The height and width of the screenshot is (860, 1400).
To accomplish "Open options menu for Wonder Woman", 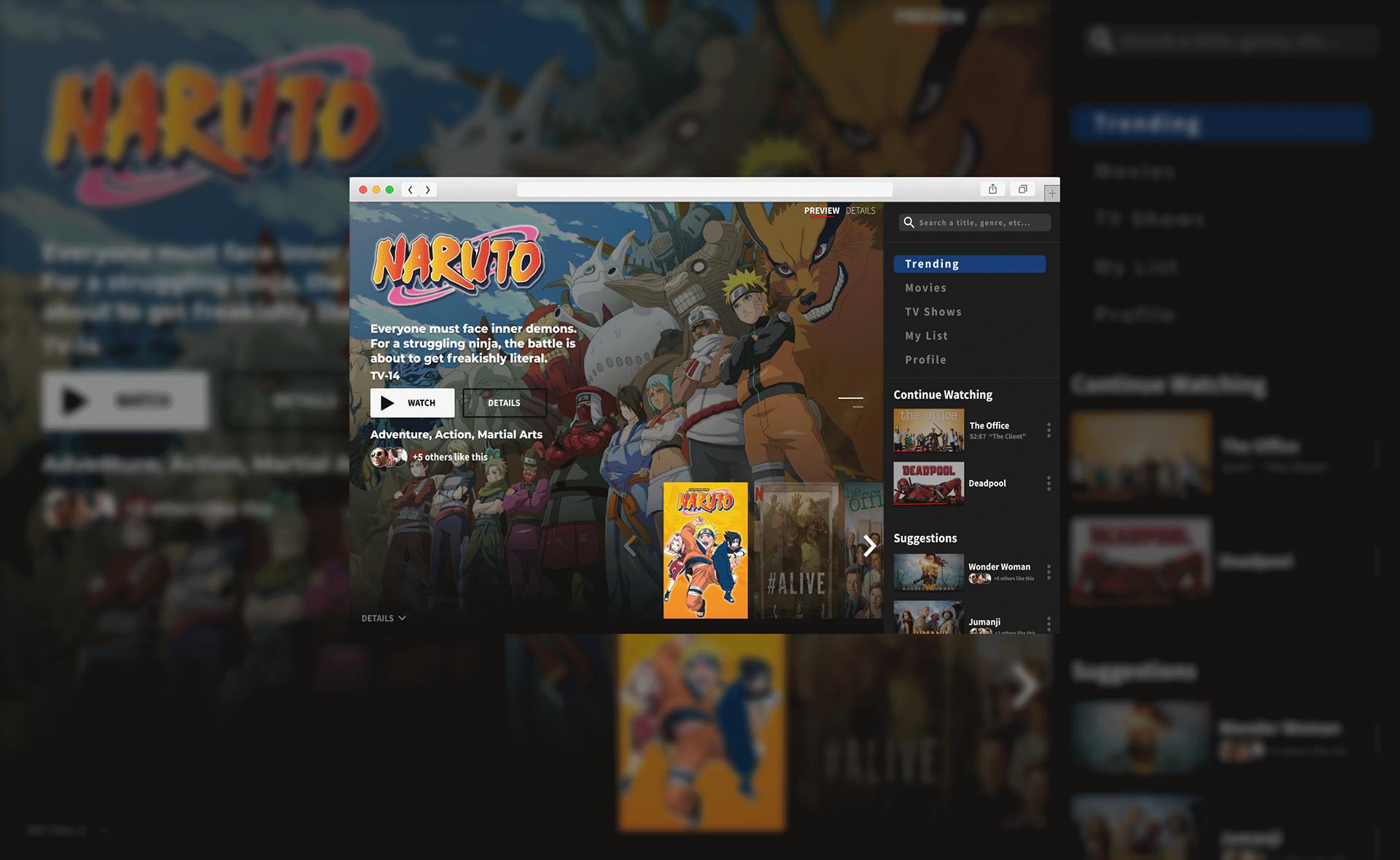I will (1049, 572).
